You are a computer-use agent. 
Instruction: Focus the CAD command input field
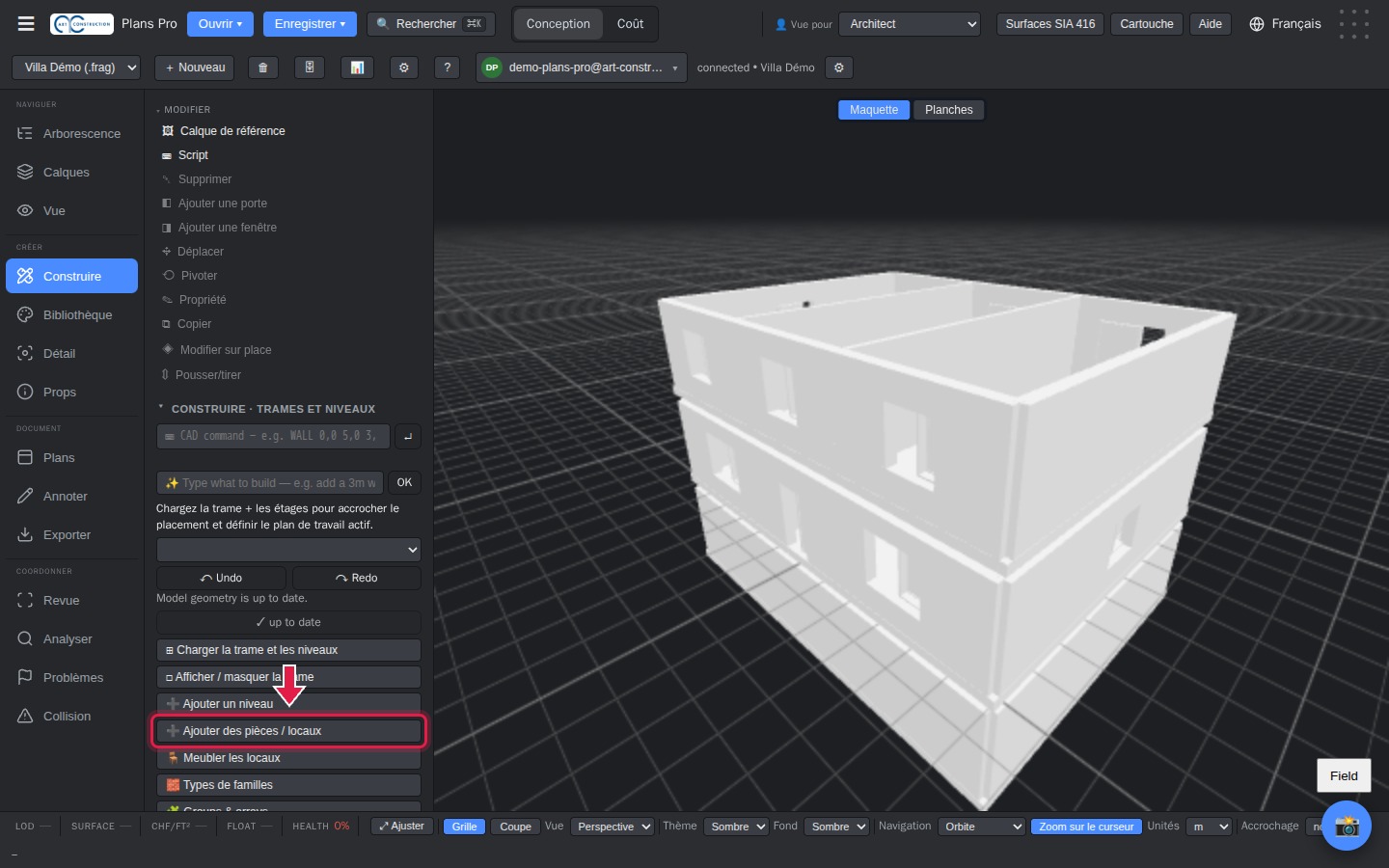coord(273,436)
